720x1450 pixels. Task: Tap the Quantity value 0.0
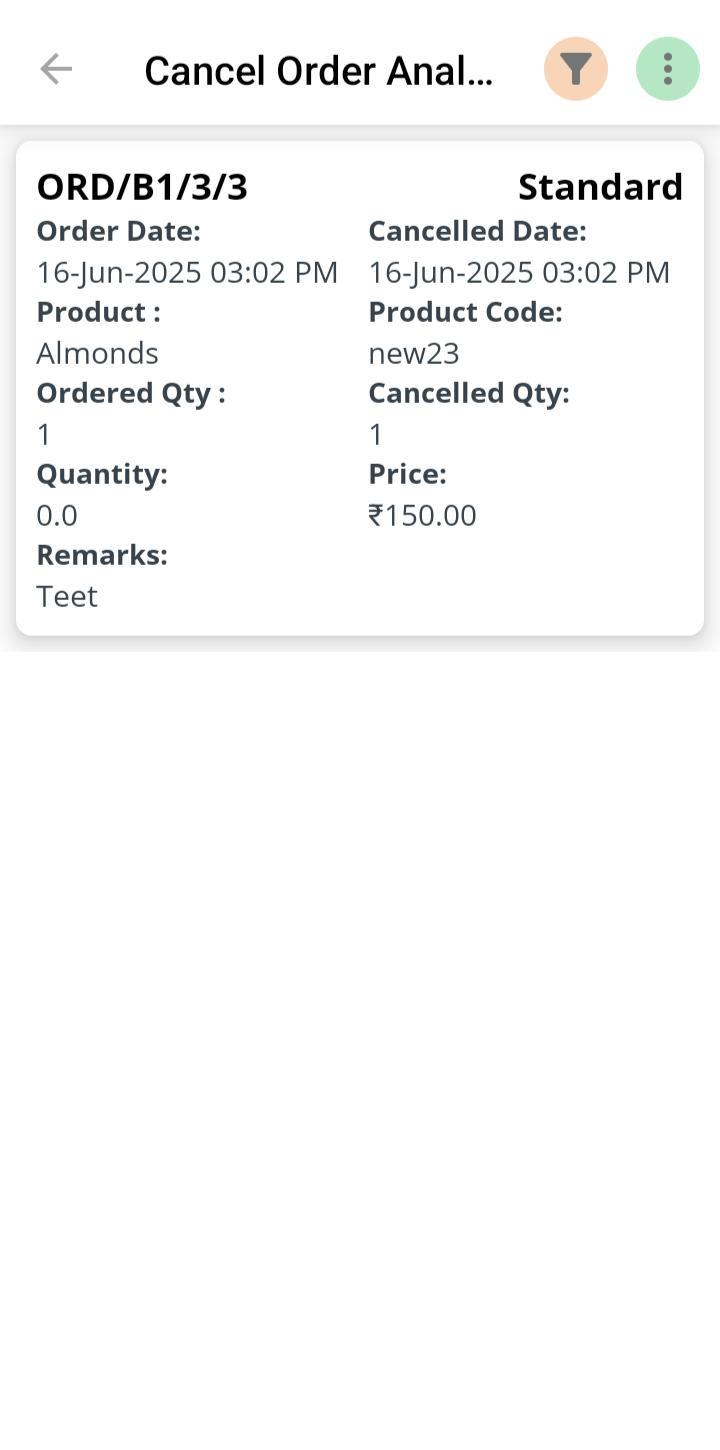57,515
